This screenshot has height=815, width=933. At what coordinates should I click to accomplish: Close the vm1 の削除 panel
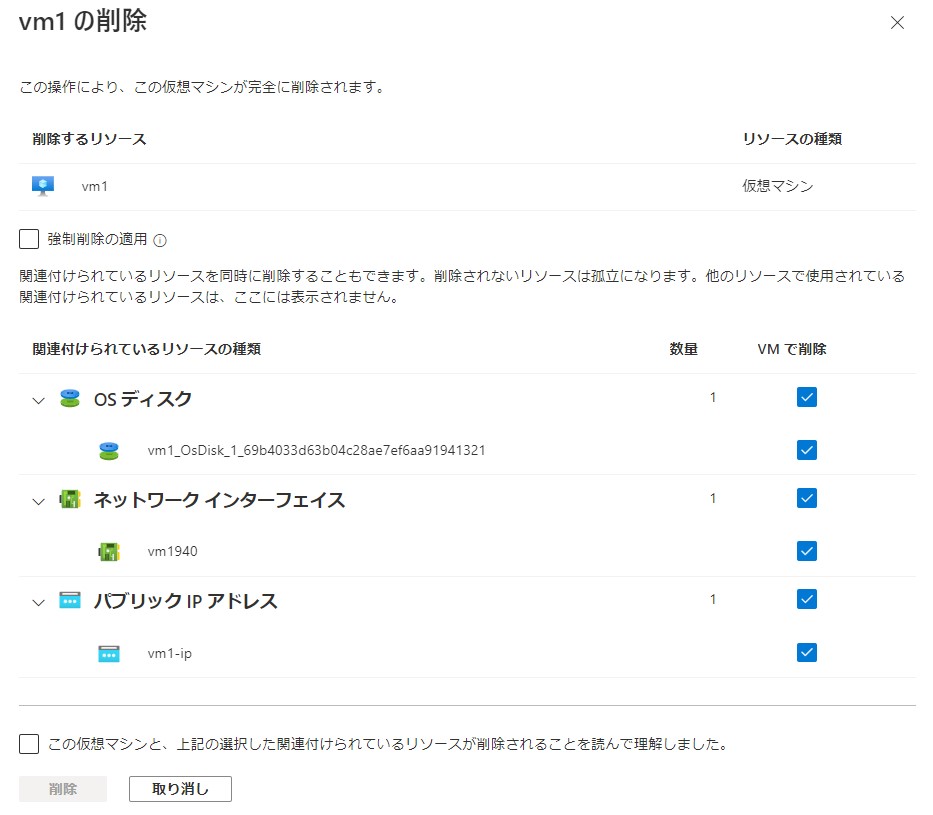(897, 23)
